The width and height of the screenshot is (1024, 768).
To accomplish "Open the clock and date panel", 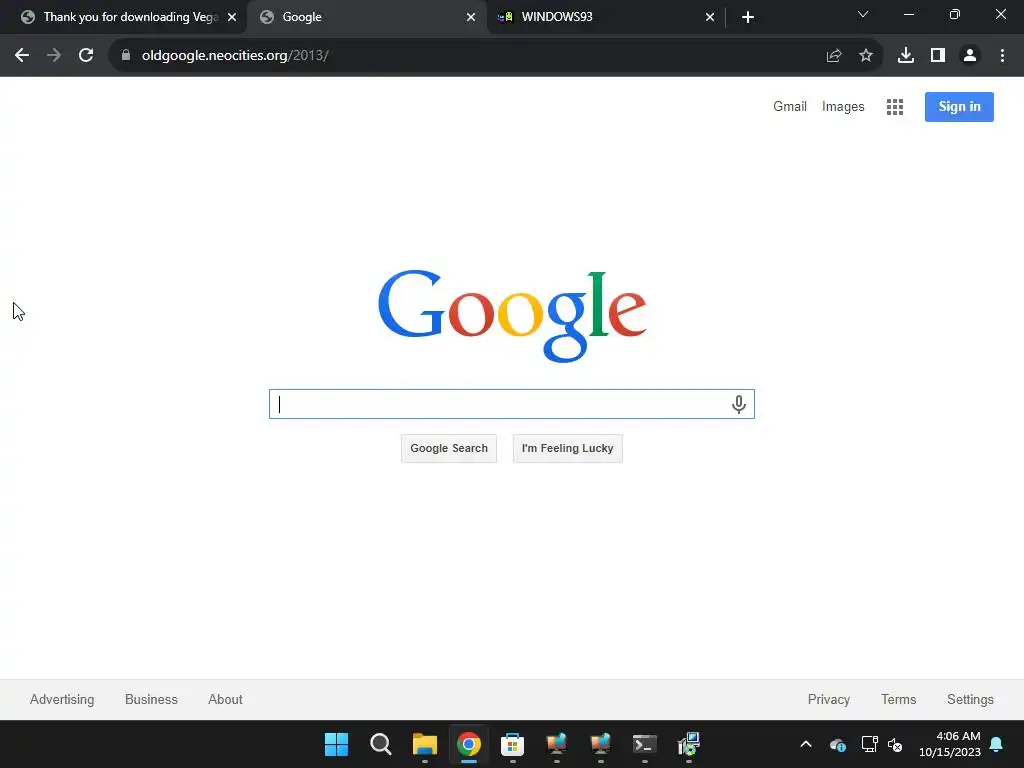I will (950, 744).
